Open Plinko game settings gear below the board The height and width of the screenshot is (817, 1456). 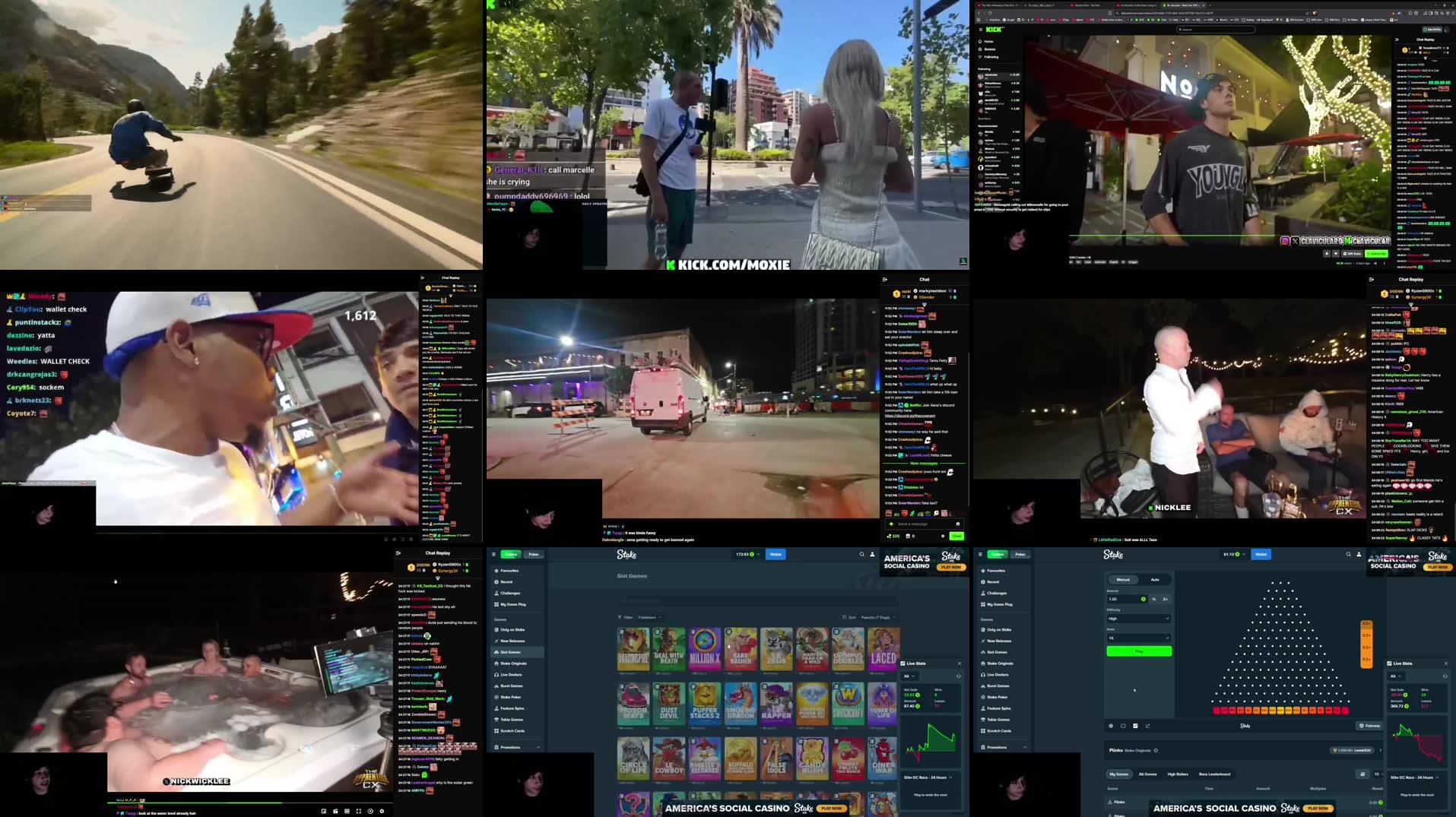1111,726
